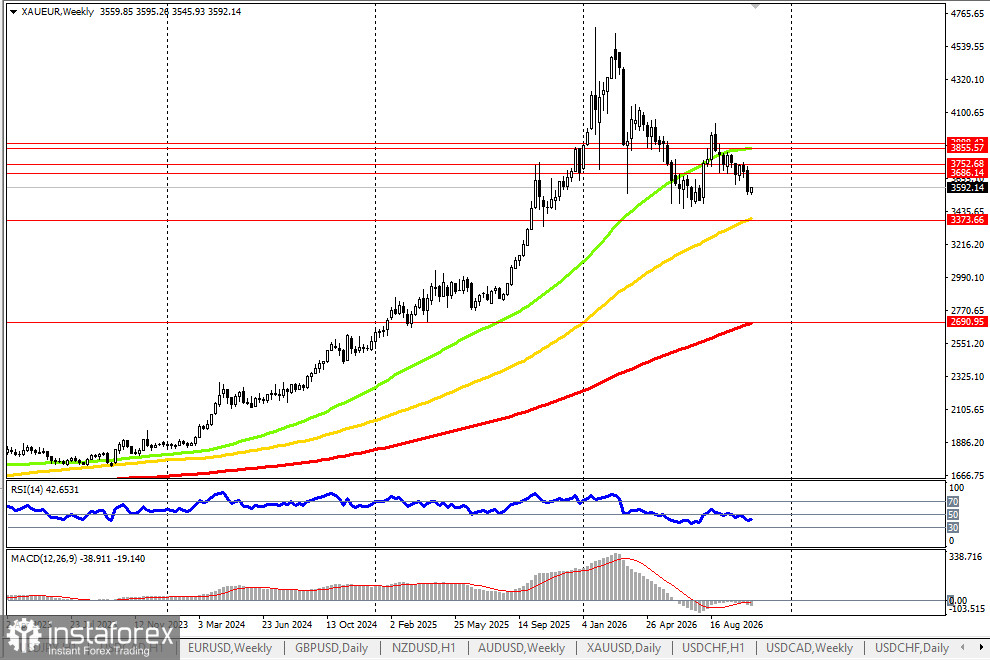This screenshot has width=990, height=660.
Task: Click the 14 Sep 2025 date label
Action: (544, 625)
